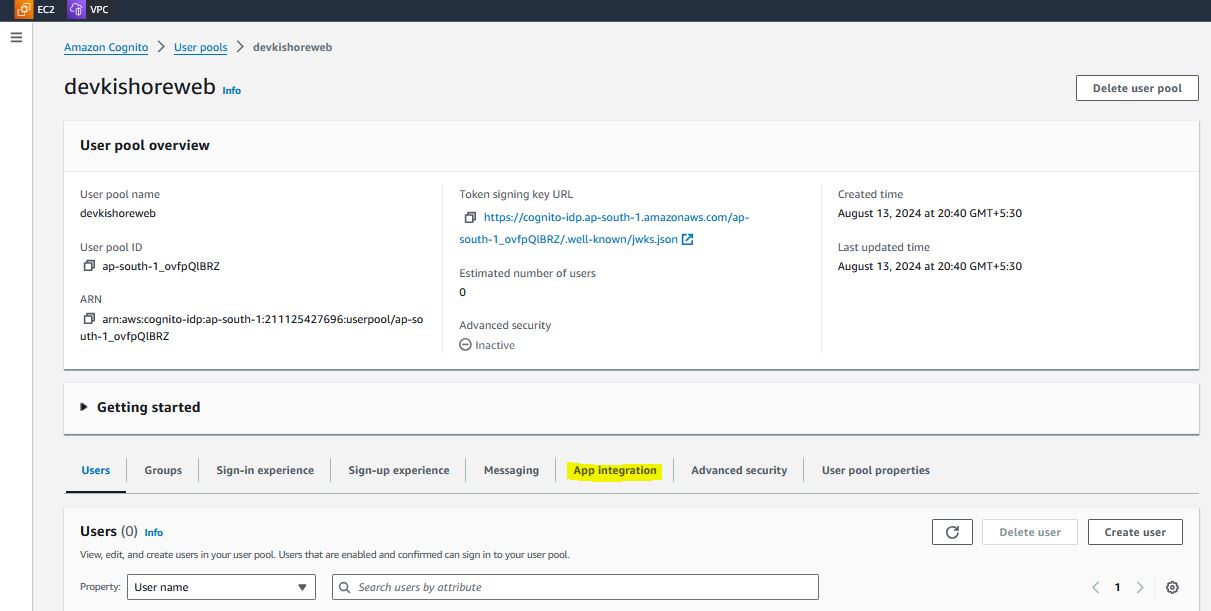Image resolution: width=1211 pixels, height=611 pixels.
Task: Refresh the users list
Action: (x=952, y=532)
